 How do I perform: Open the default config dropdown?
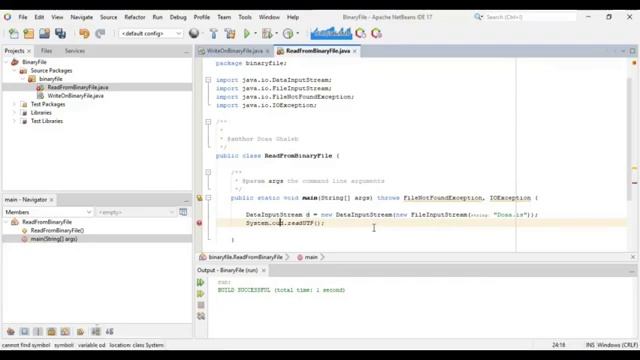[151, 33]
